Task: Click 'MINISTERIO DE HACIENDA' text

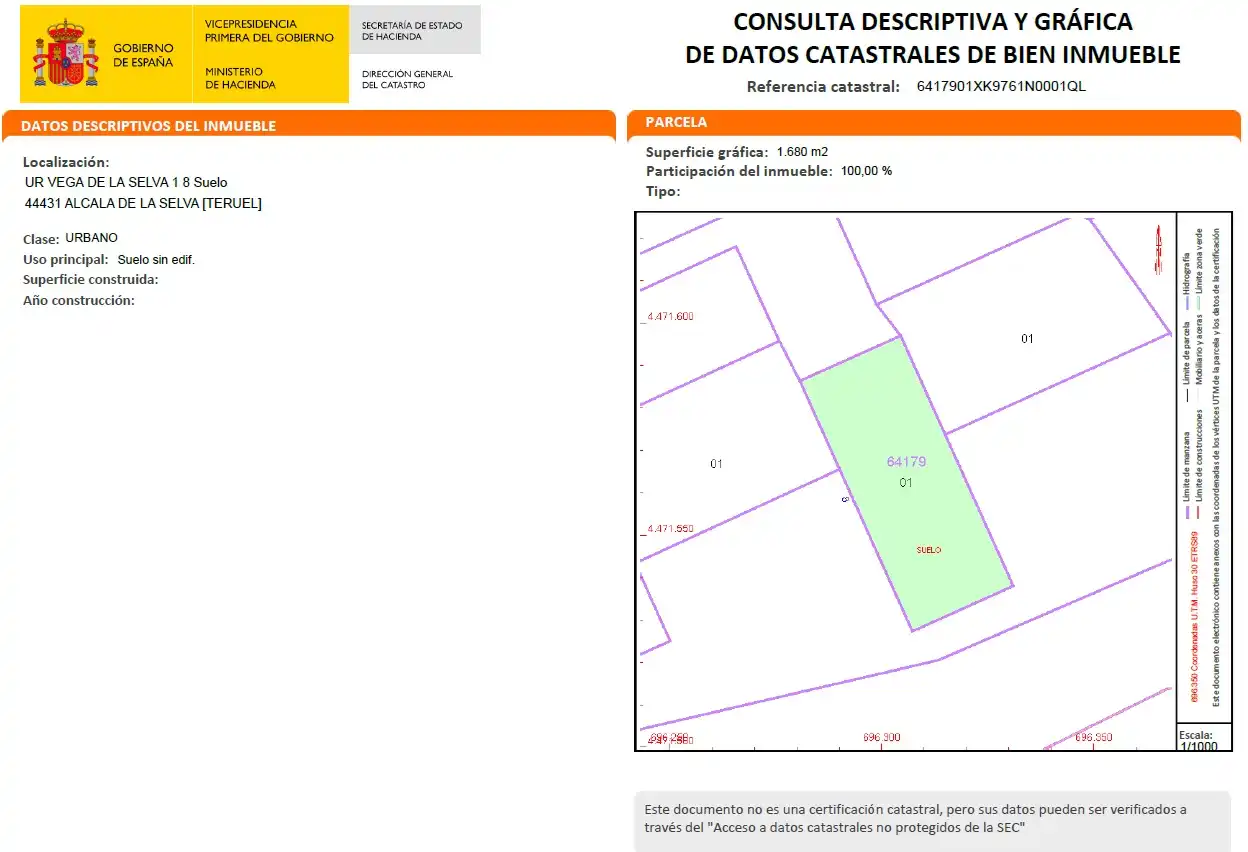Action: pos(241,78)
